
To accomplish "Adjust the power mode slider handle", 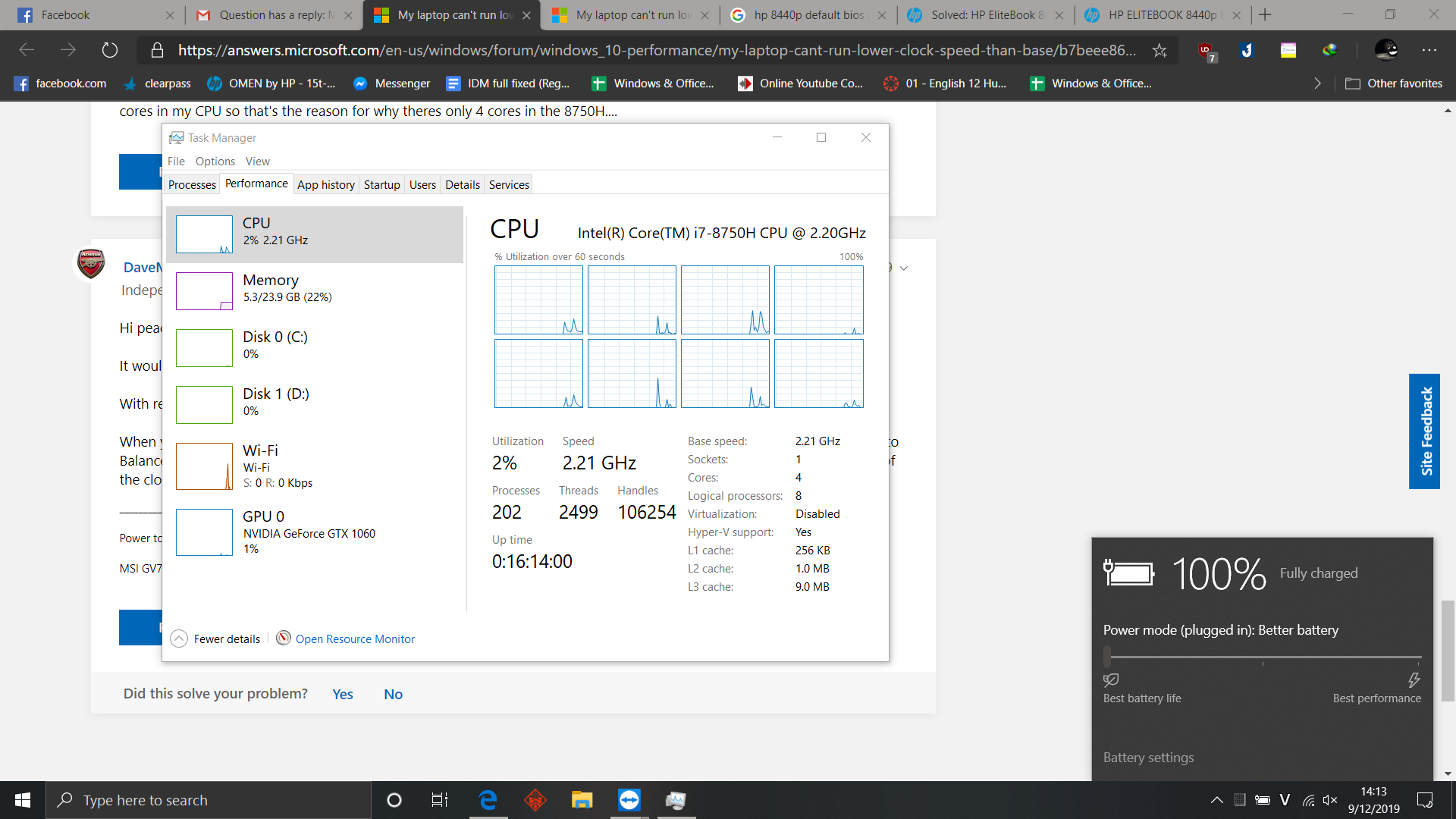I will coord(1107,656).
